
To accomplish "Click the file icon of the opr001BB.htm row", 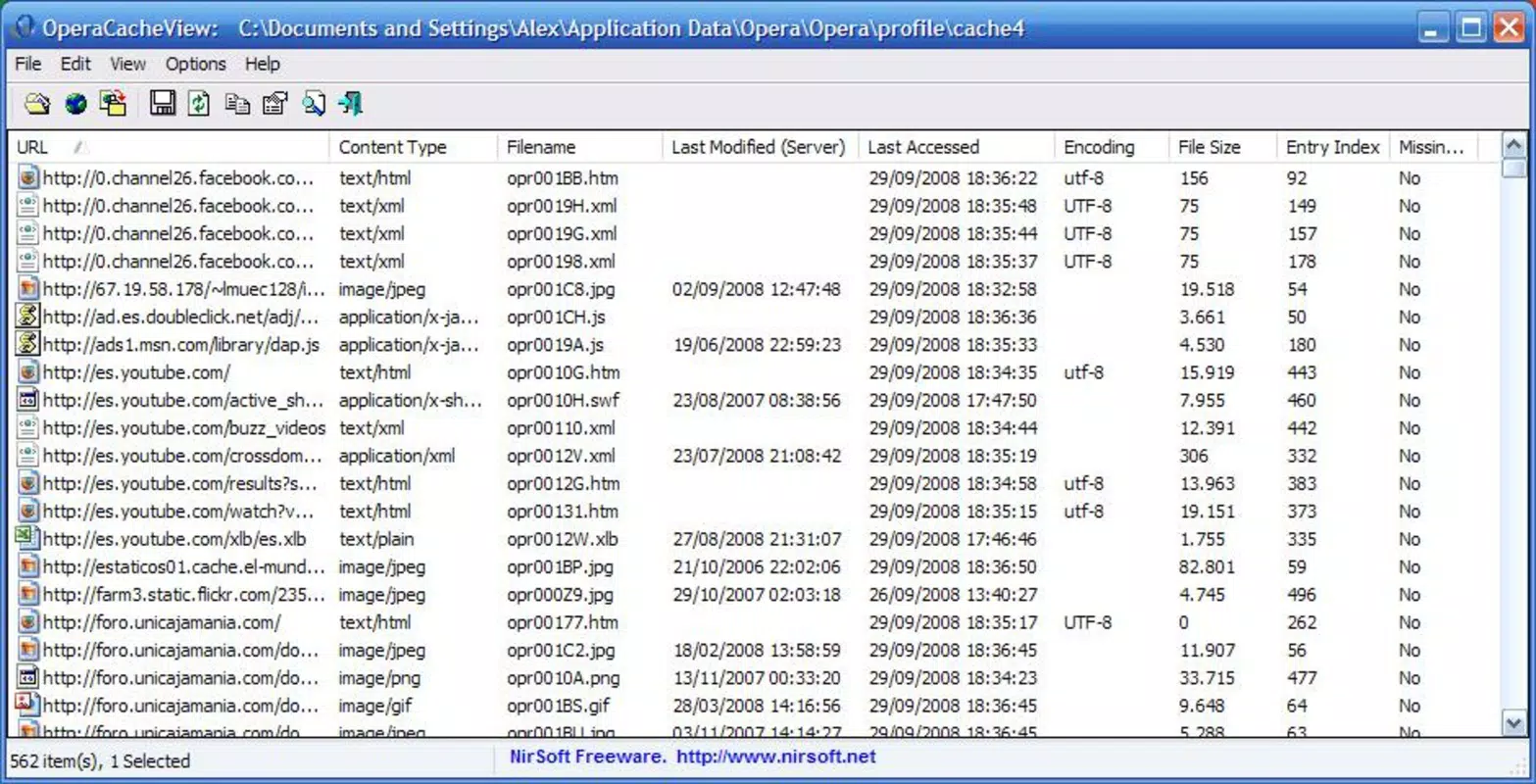I will pyautogui.click(x=28, y=177).
